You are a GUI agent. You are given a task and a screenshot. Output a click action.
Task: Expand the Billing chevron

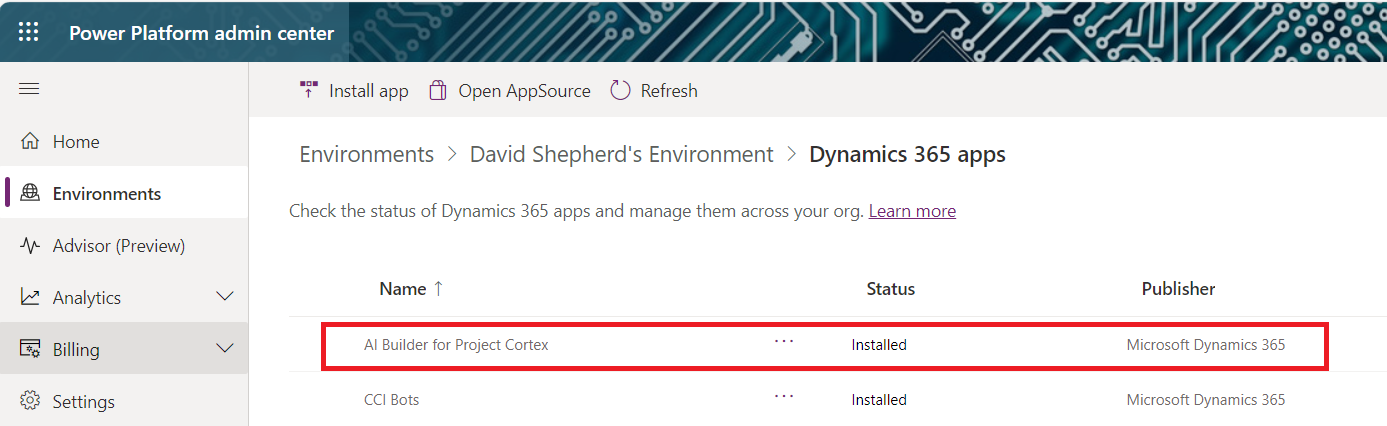[225, 349]
